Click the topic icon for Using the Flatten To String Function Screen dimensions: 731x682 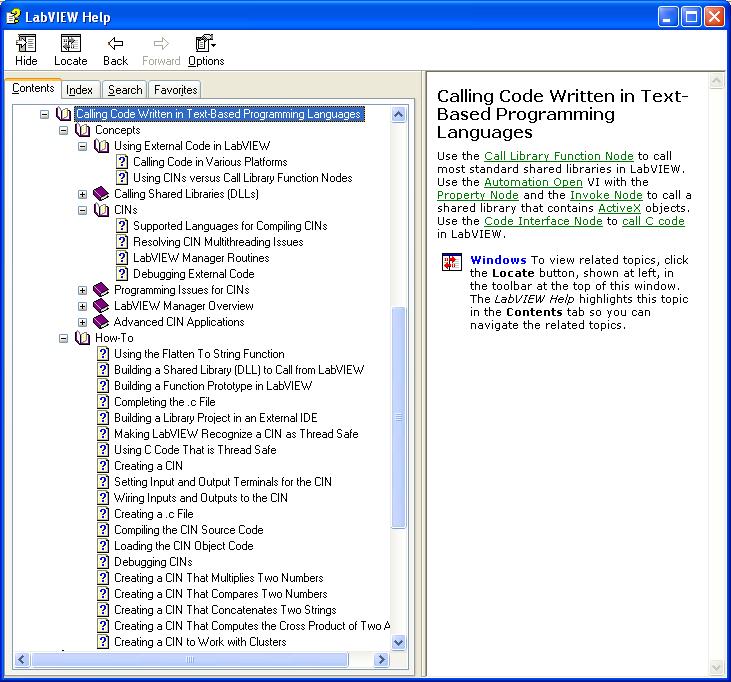pos(103,354)
